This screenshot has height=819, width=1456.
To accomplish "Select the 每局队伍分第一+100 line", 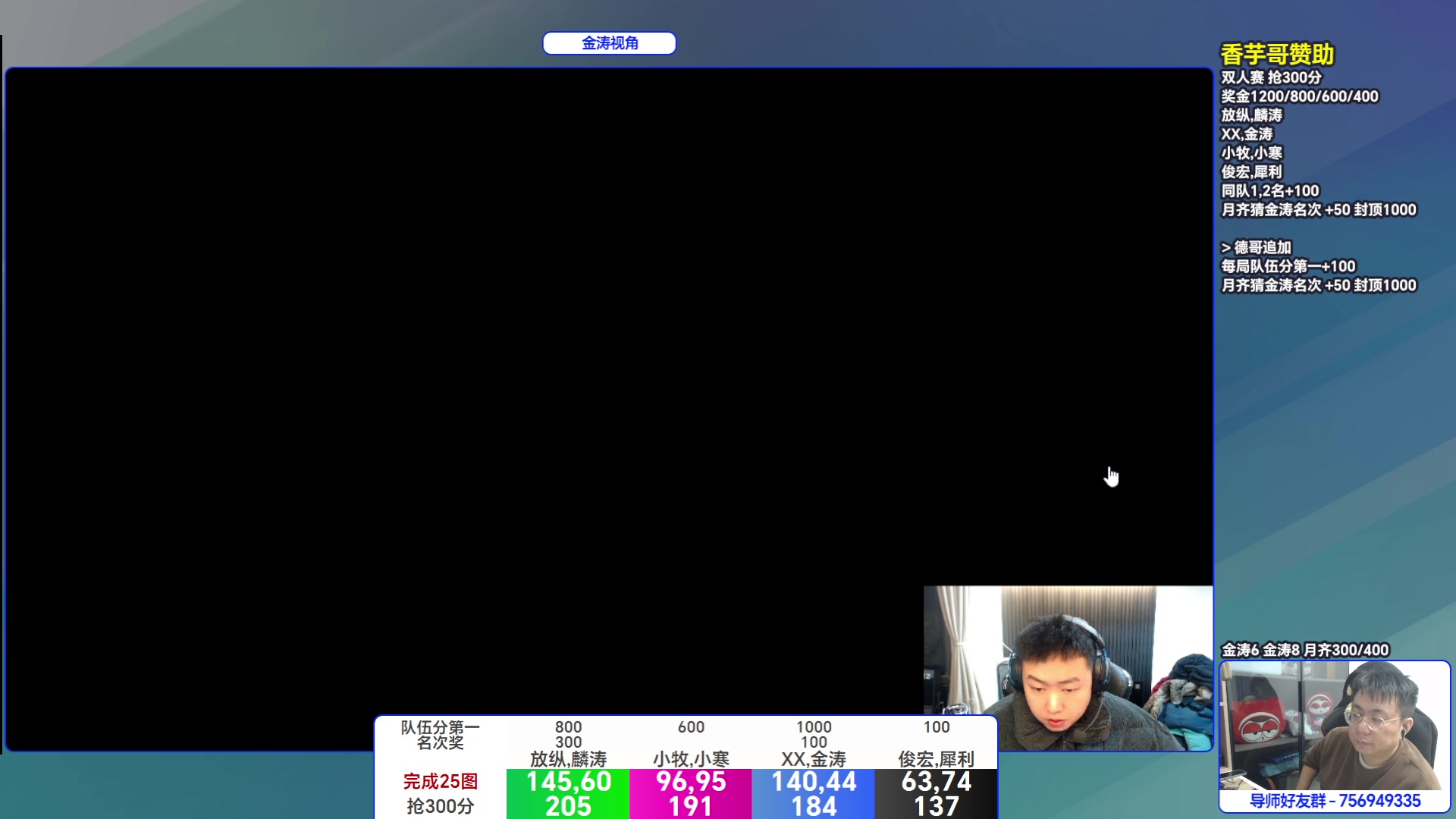I will (x=1288, y=266).
